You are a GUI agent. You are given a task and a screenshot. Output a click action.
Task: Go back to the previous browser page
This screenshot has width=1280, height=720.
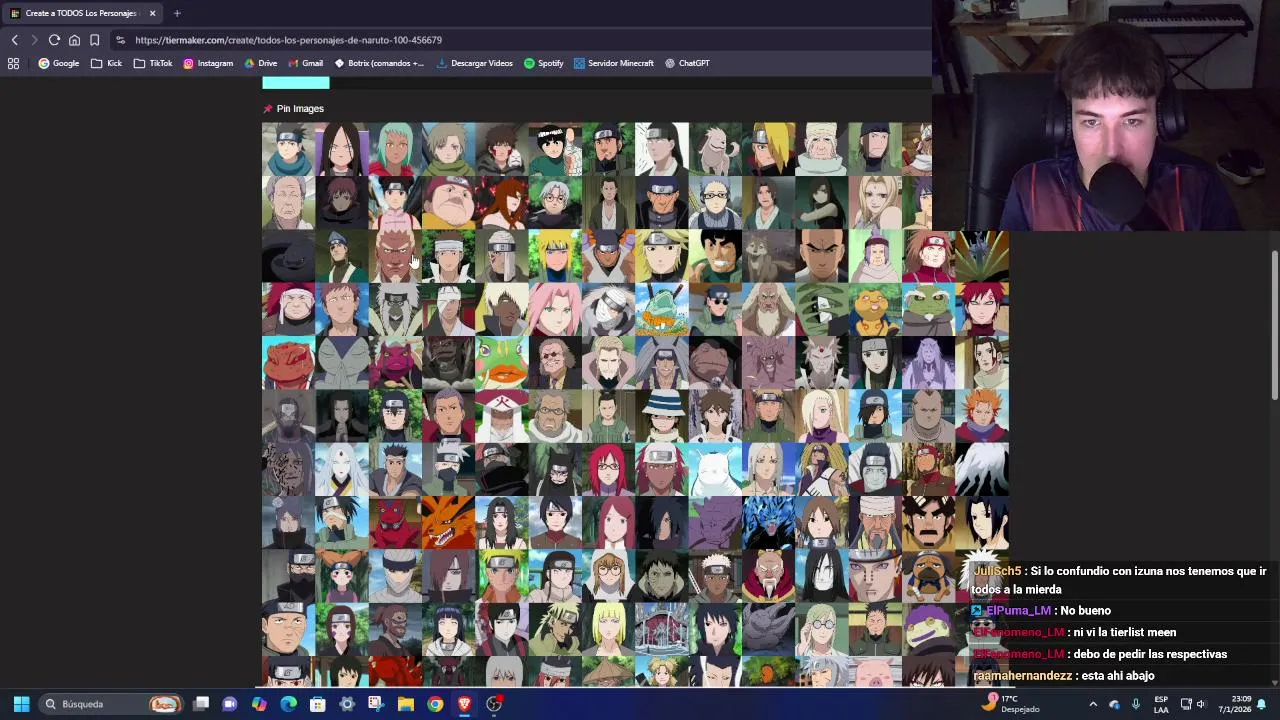14,40
